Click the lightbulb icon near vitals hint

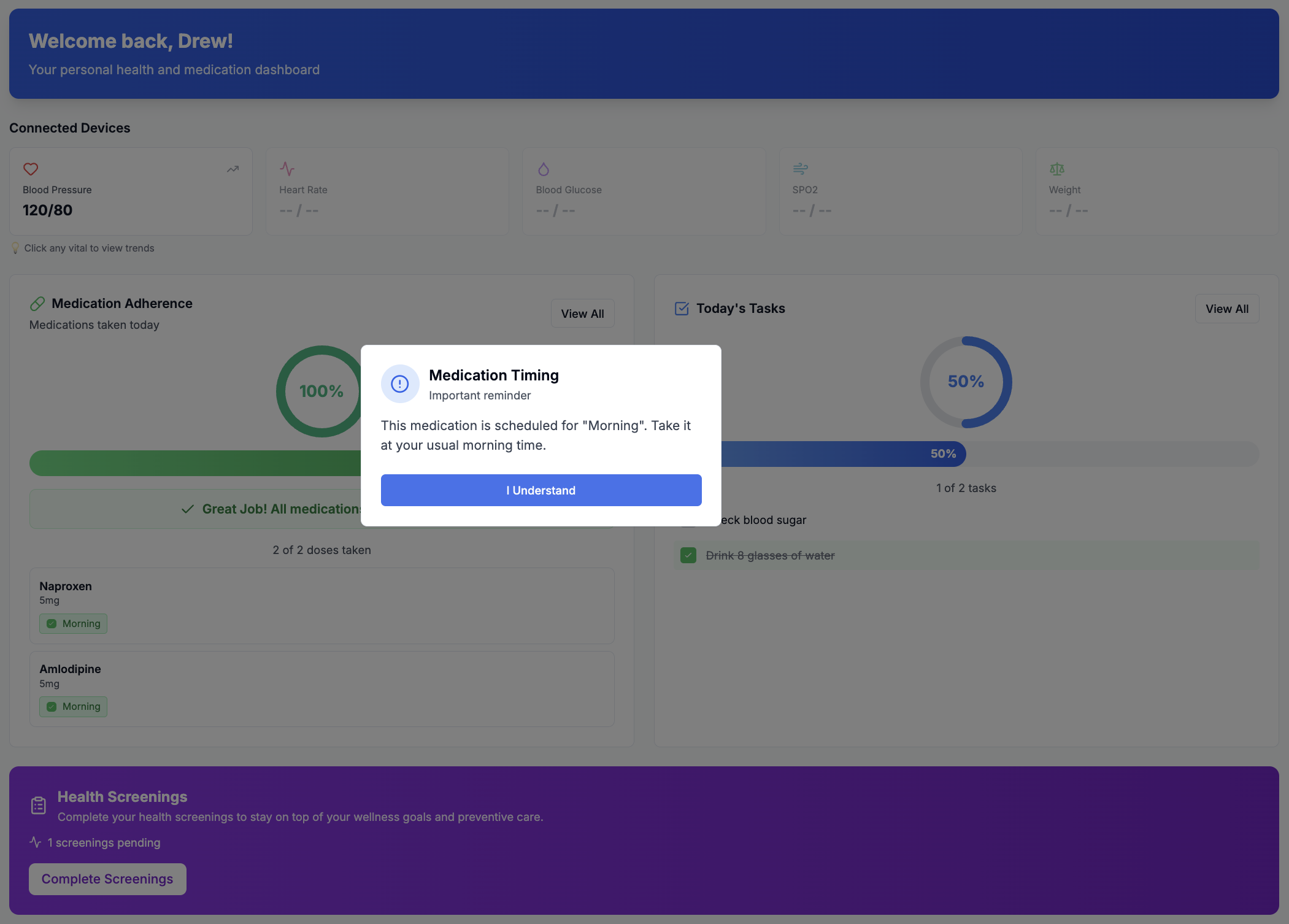pyautogui.click(x=15, y=248)
